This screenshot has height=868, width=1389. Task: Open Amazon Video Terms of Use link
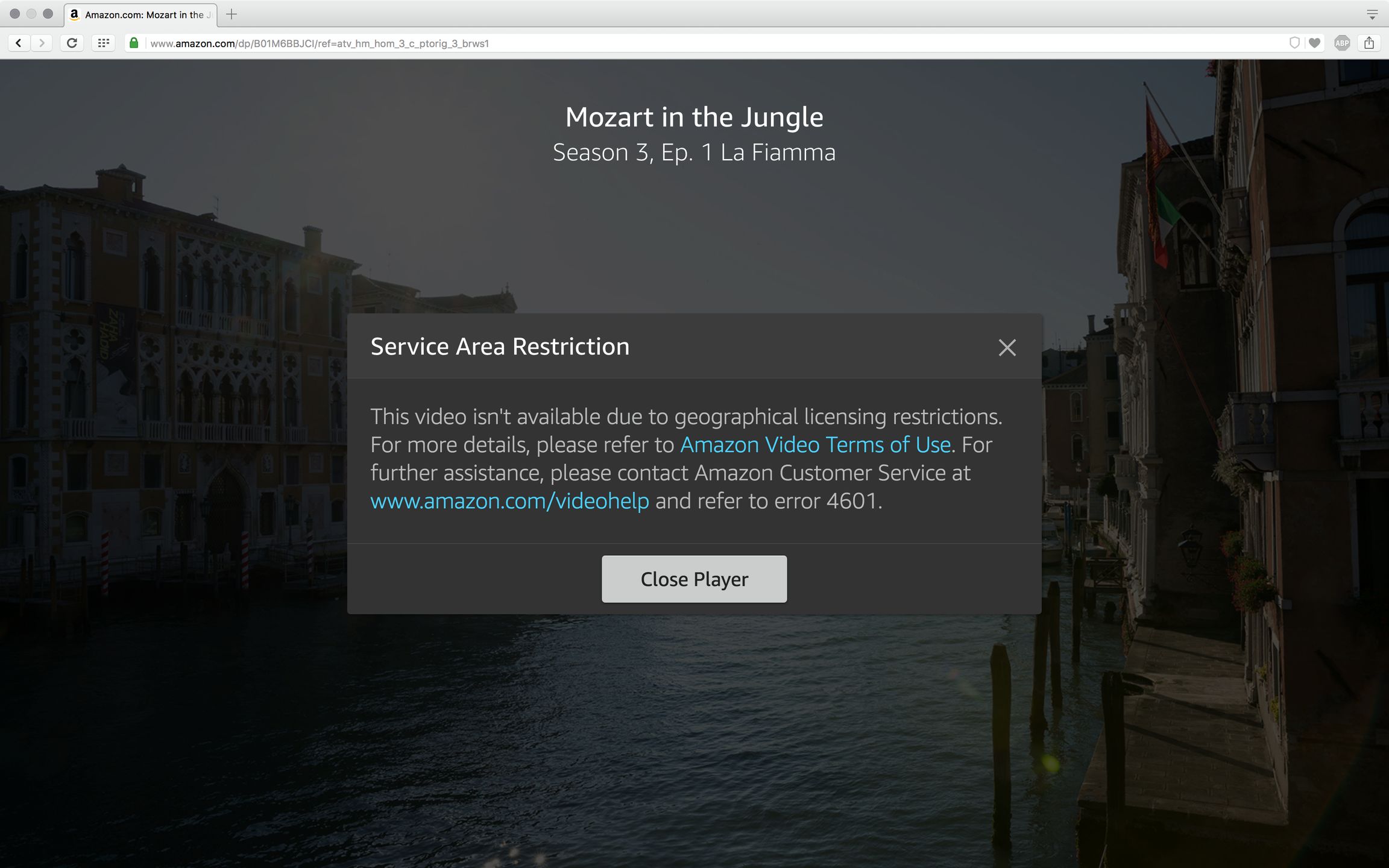(x=816, y=445)
